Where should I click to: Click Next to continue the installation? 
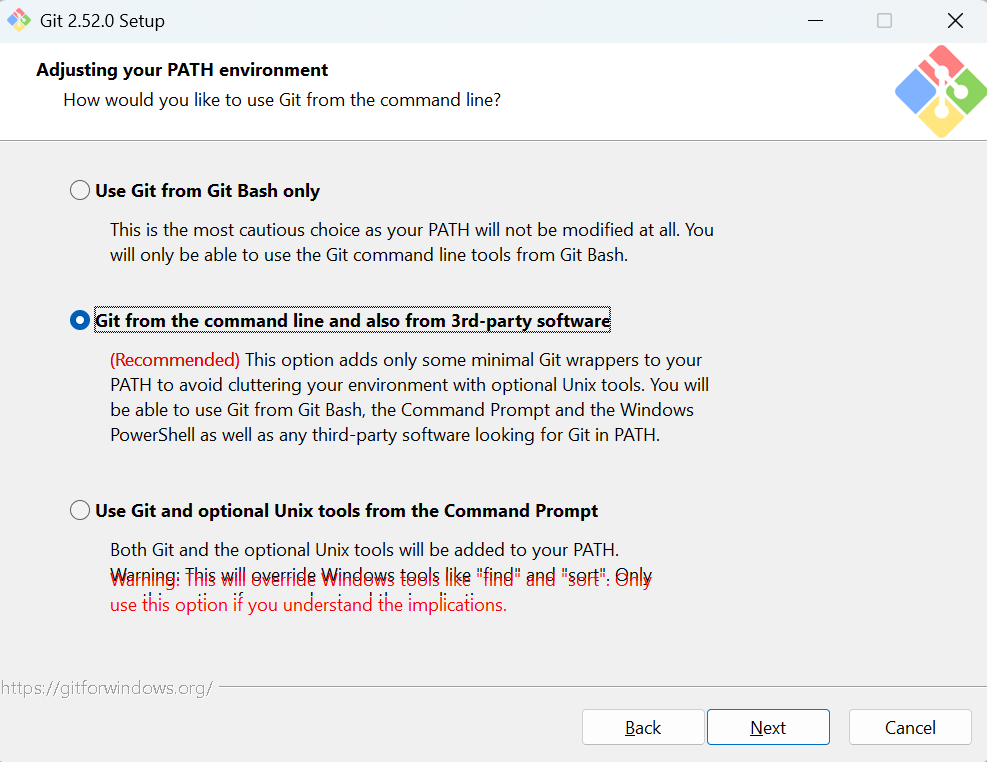click(768, 727)
